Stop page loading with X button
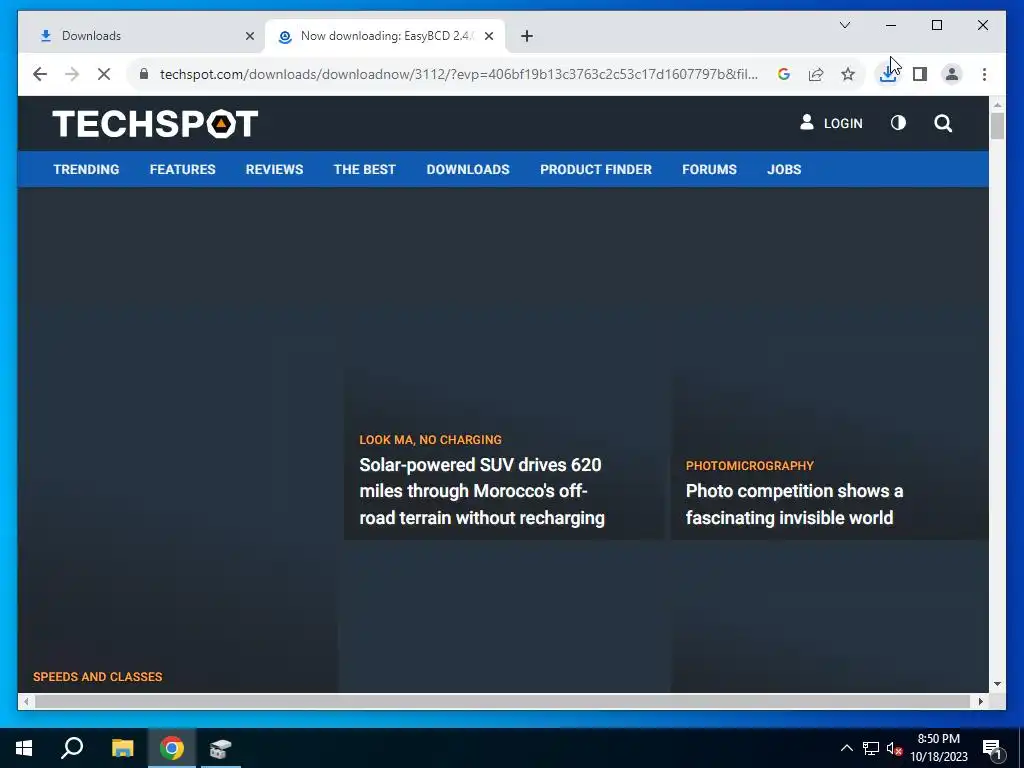Image resolution: width=1024 pixels, height=768 pixels. (104, 74)
